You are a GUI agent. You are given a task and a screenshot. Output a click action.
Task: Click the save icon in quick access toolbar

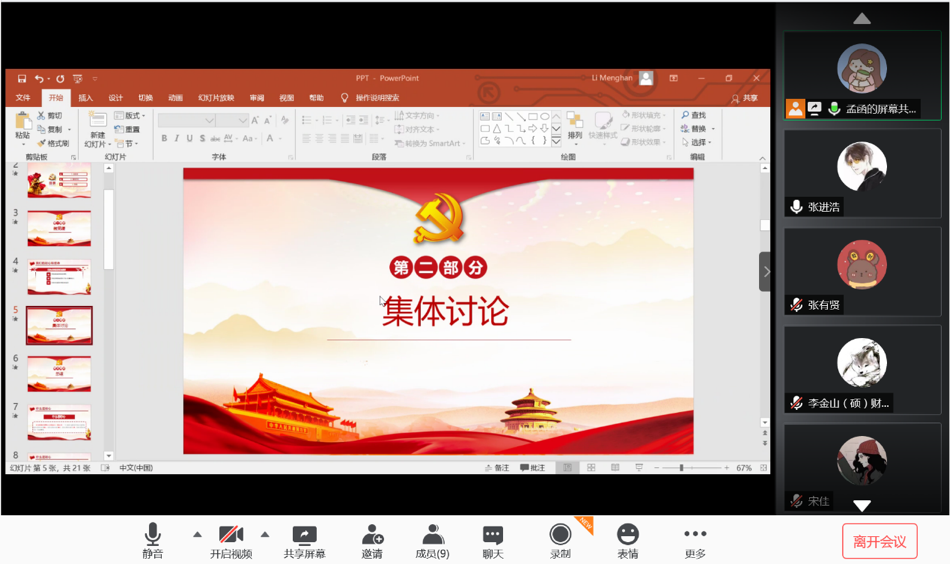point(21,78)
